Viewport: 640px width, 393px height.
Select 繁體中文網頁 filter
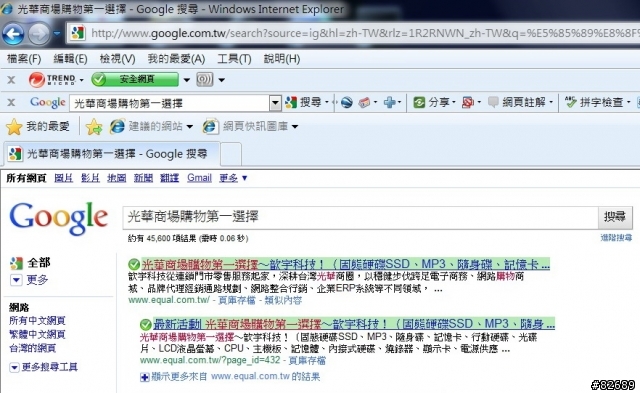coord(37,335)
